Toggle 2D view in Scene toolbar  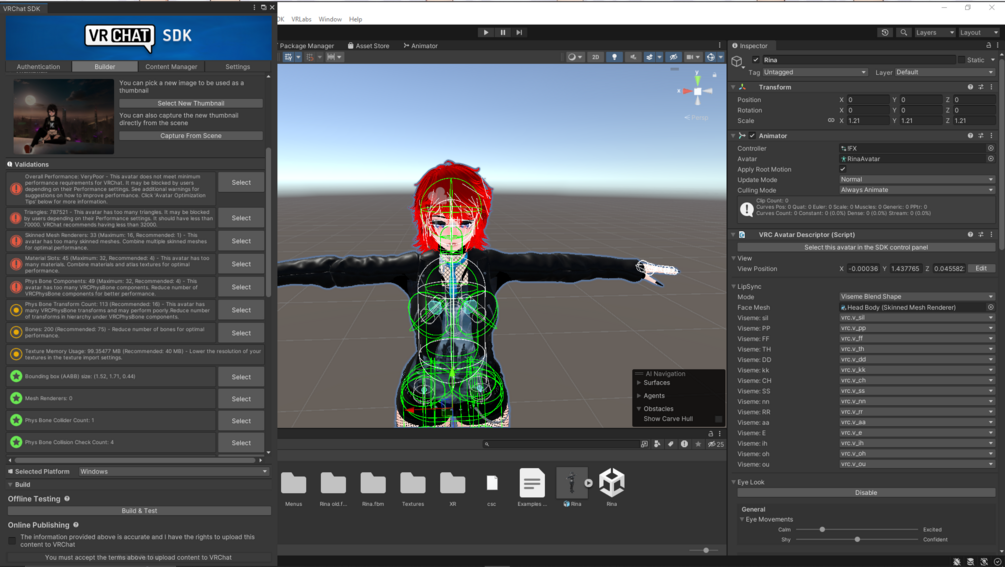tap(595, 57)
